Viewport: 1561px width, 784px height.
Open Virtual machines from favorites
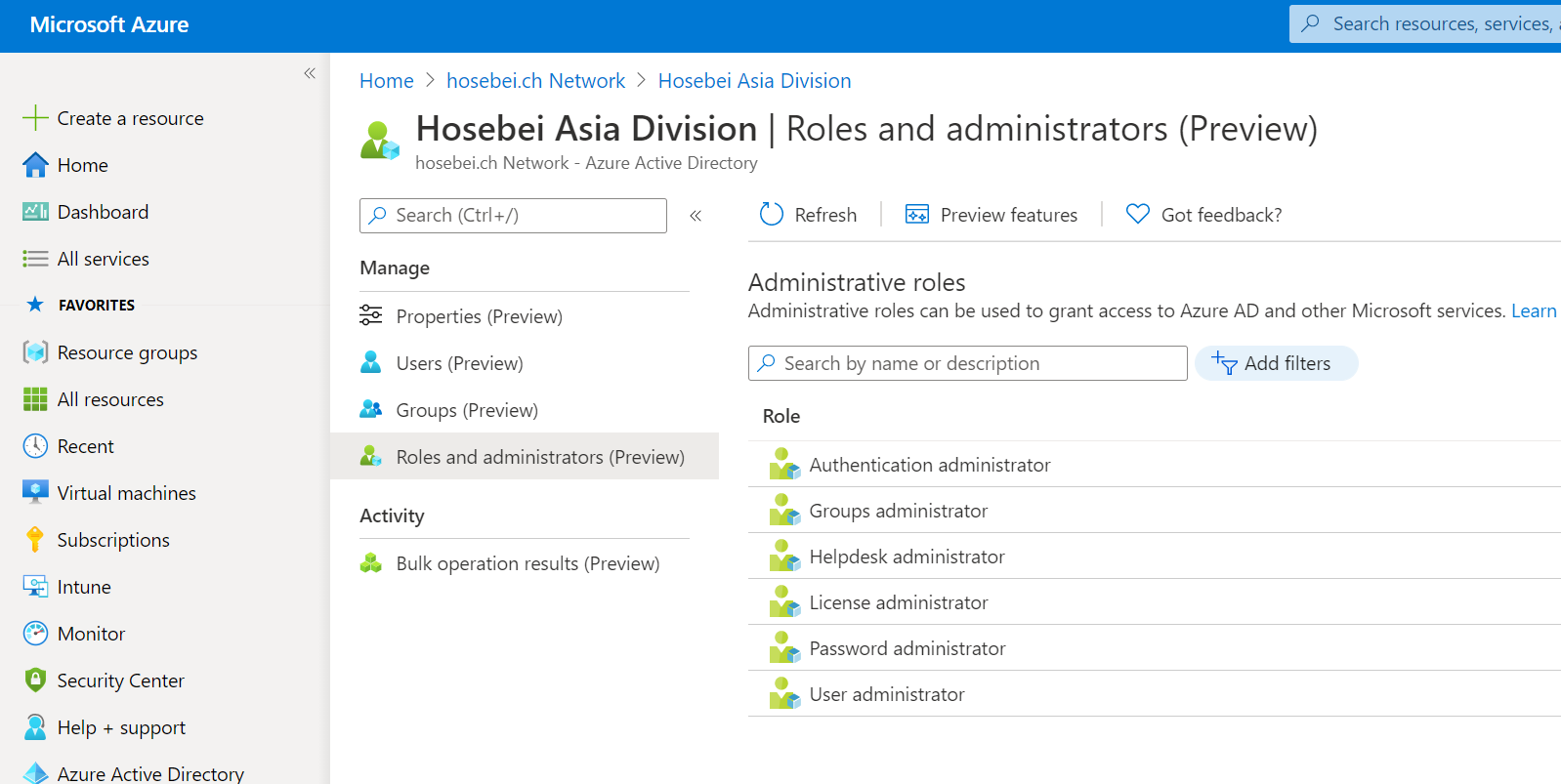pos(126,493)
